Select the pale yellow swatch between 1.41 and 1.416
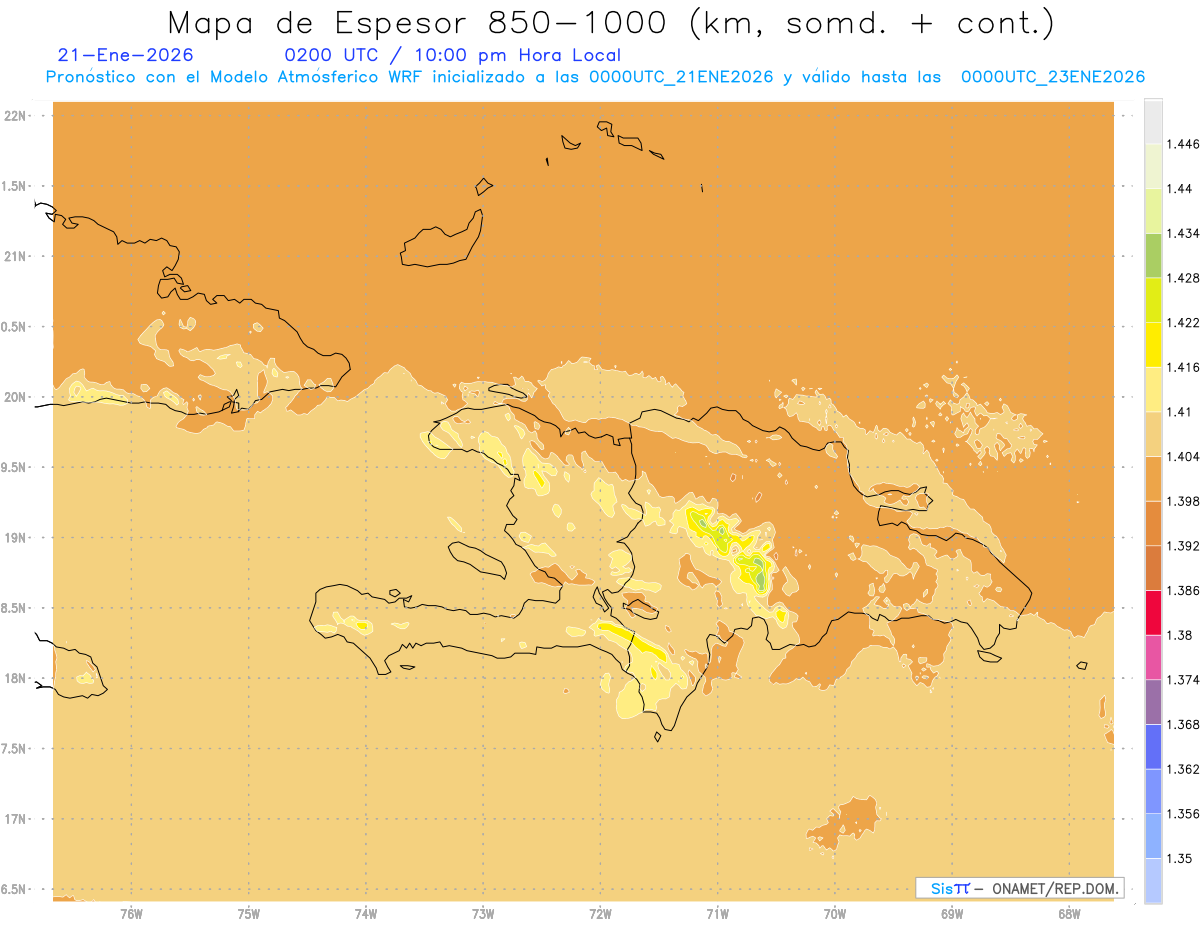Screen dimensions: 1200x927 (x=1153, y=389)
